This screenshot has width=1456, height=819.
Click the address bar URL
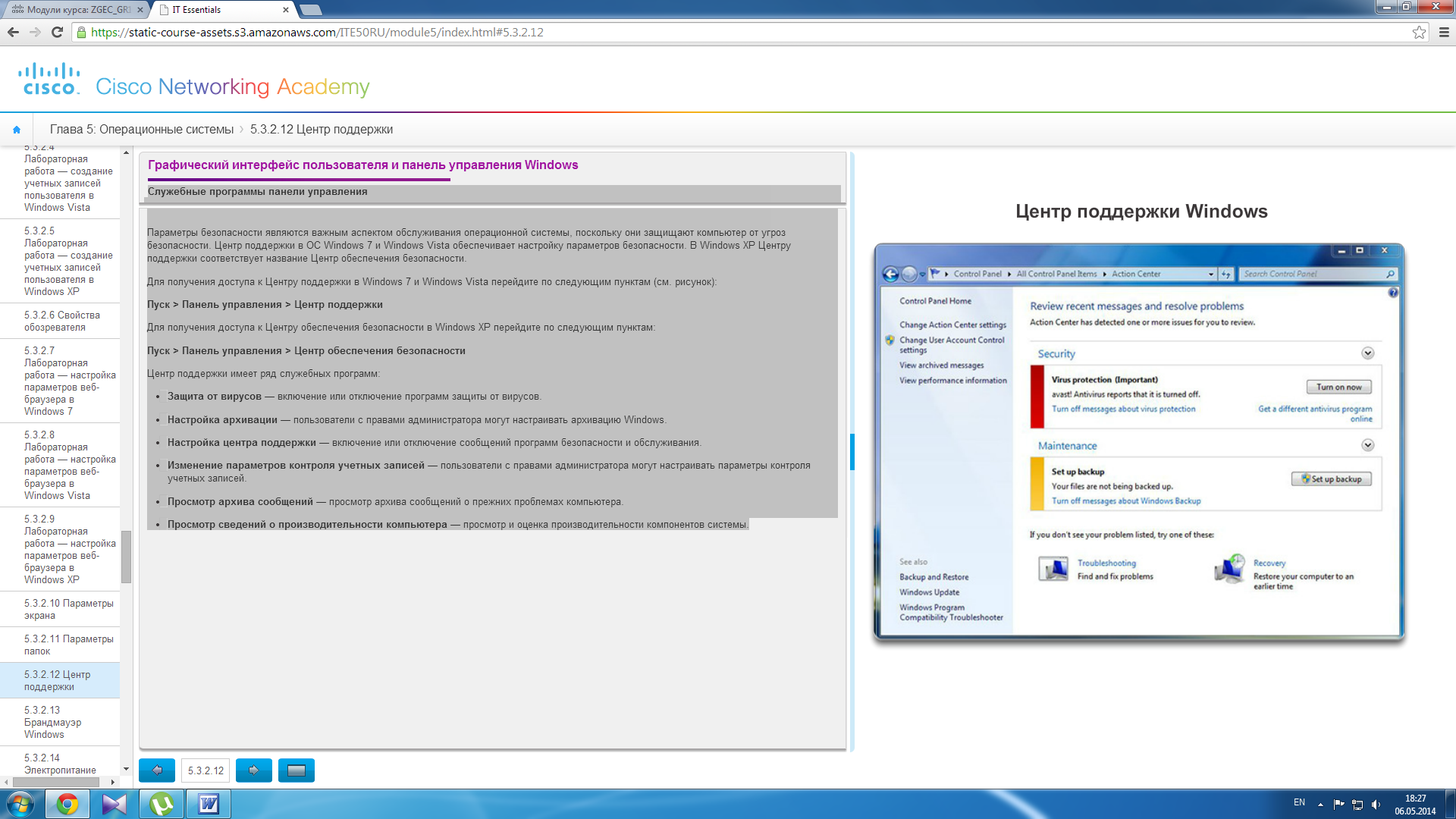(317, 32)
